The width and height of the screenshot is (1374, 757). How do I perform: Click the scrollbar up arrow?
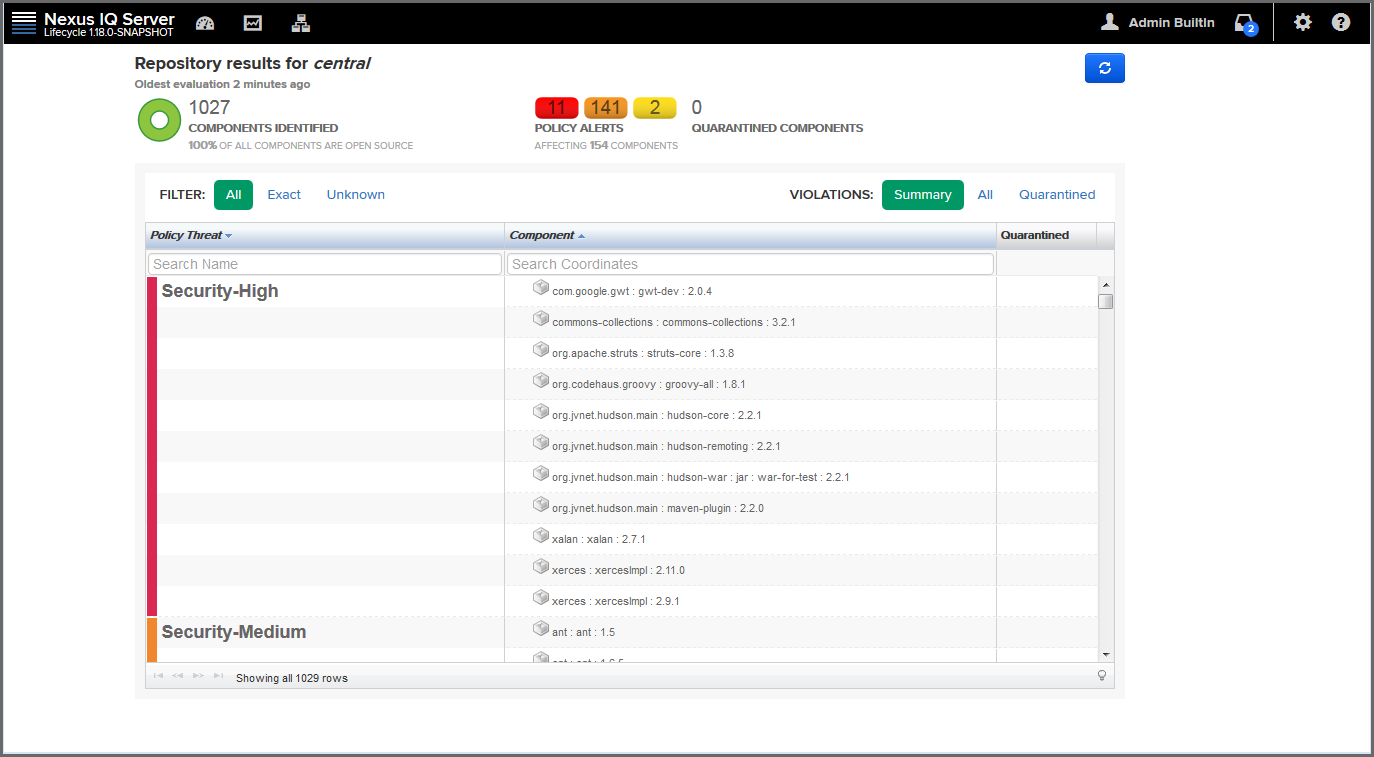pyautogui.click(x=1105, y=283)
